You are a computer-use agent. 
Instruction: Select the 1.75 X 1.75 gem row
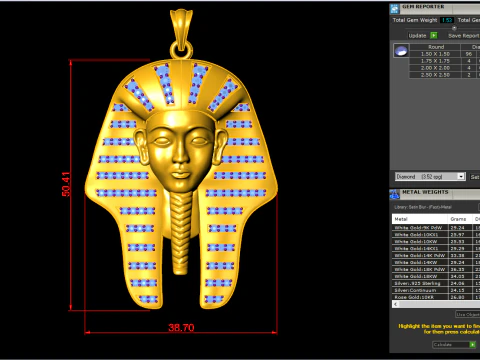tap(445, 61)
